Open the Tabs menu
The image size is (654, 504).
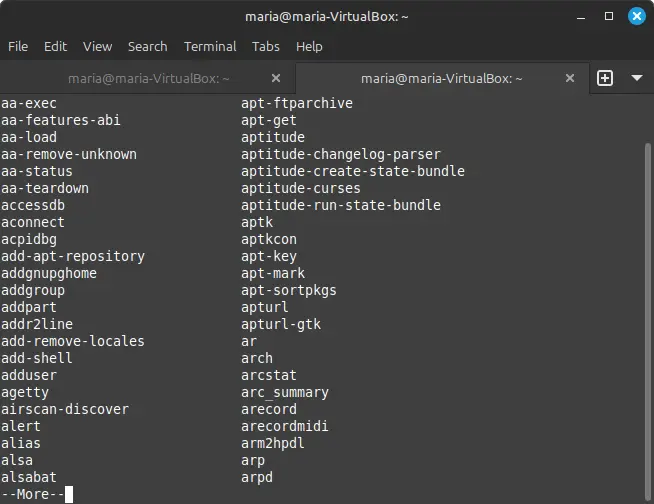[x=266, y=46]
